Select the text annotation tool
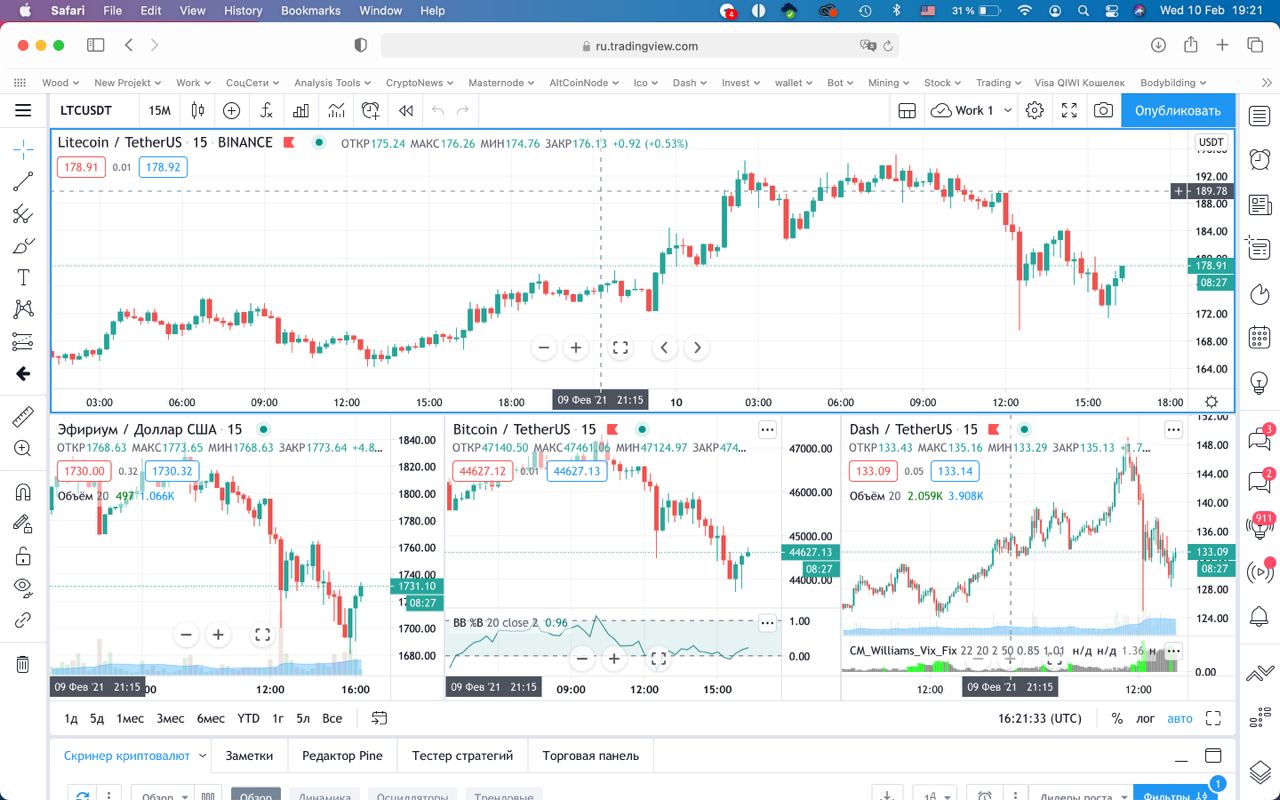 pyautogui.click(x=23, y=277)
